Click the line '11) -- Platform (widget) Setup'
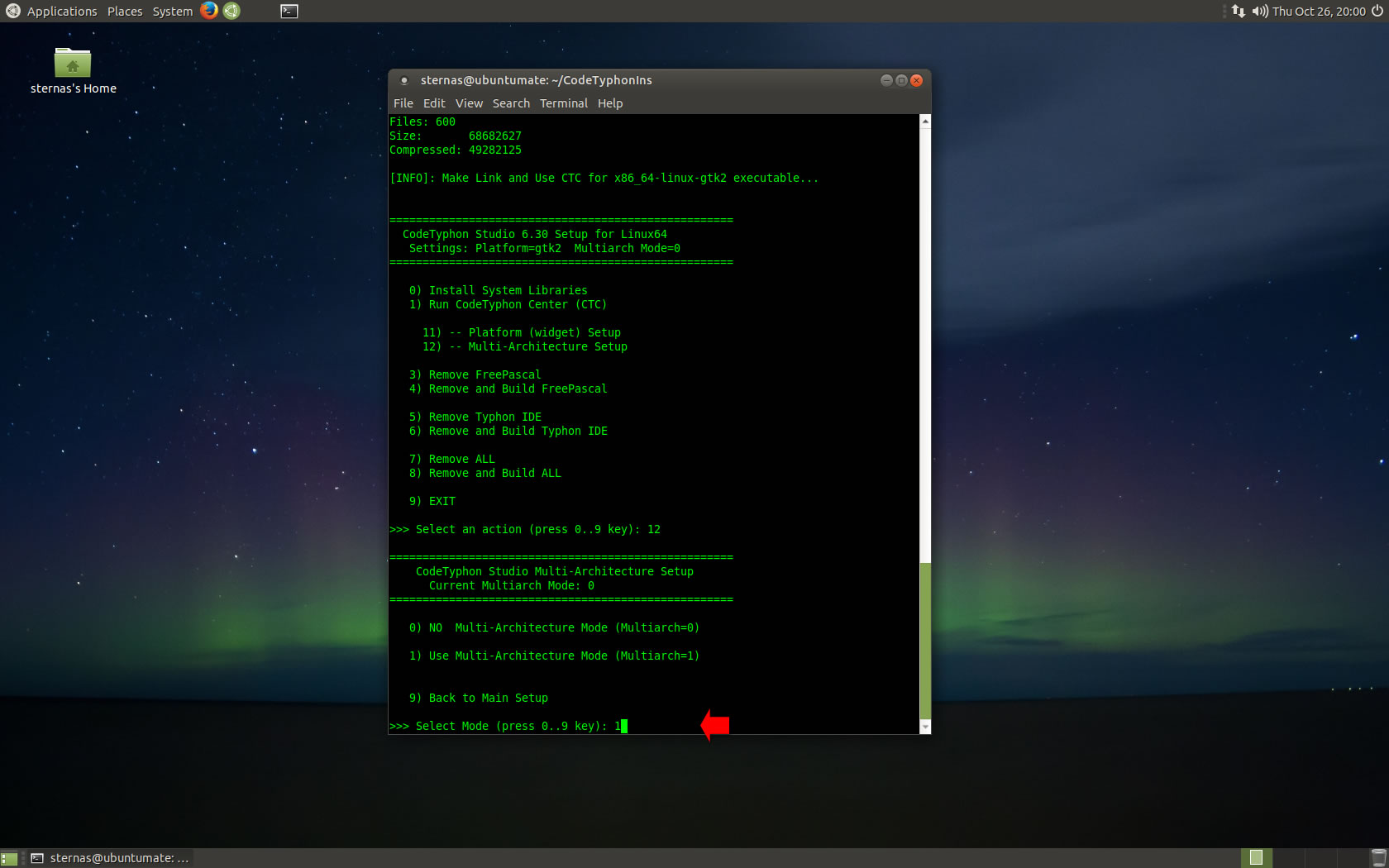Viewport: 1389px width, 868px height. pos(521,332)
